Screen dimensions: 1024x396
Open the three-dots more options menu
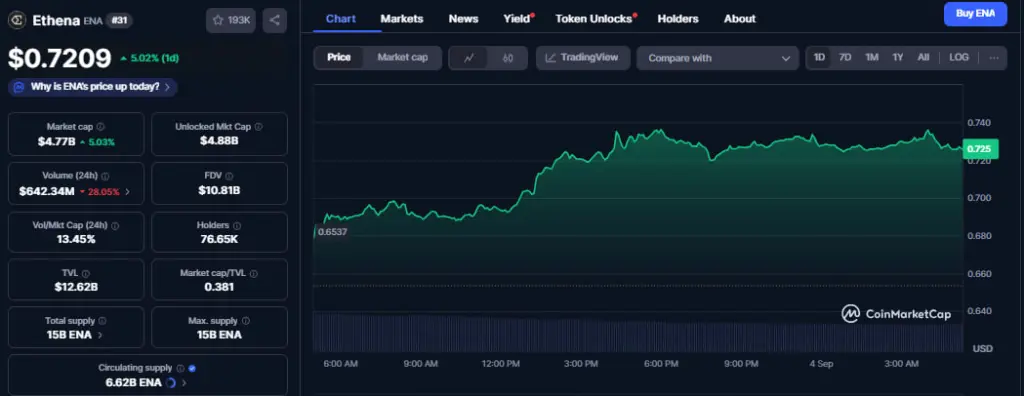coord(994,58)
